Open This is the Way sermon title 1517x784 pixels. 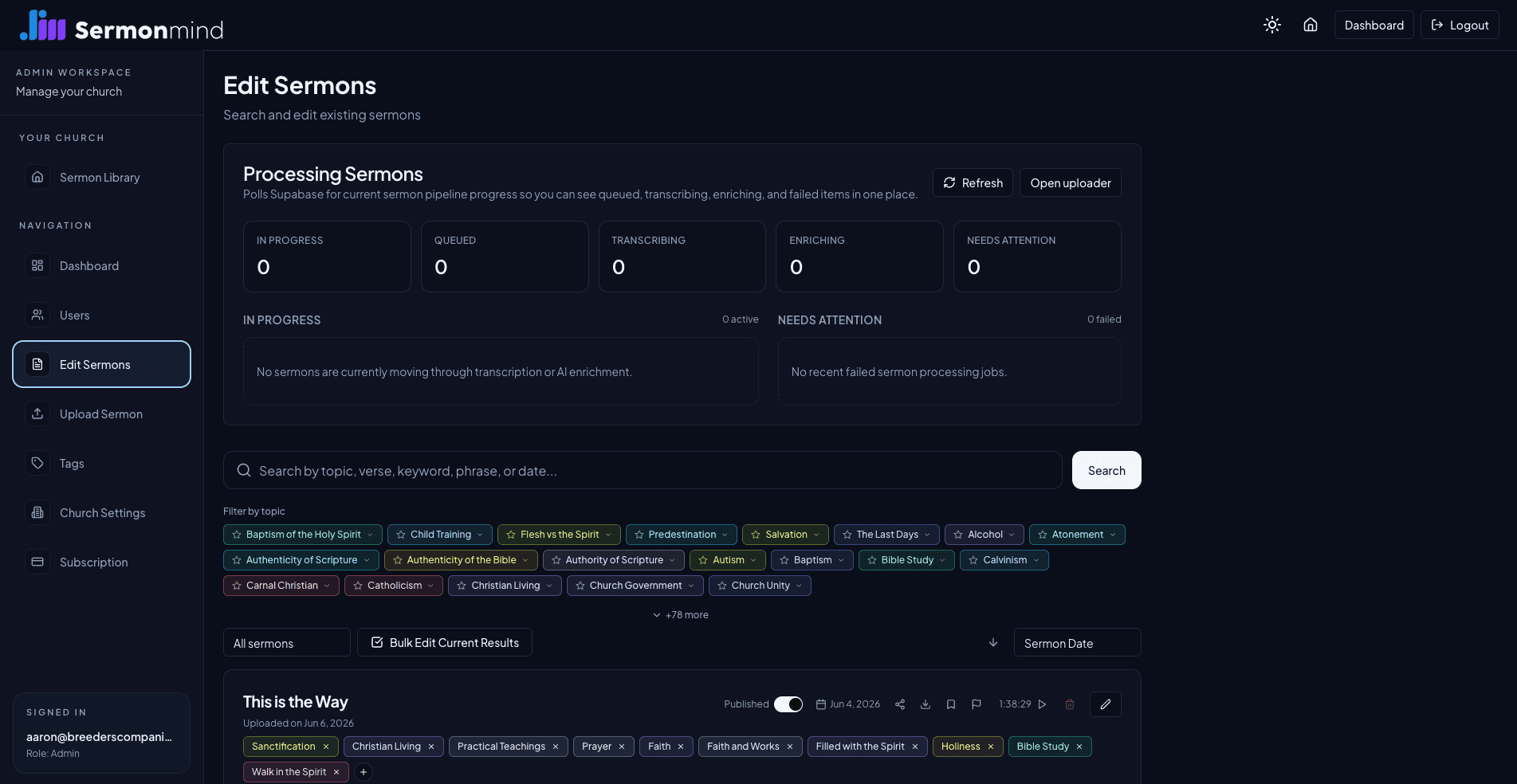click(x=296, y=702)
